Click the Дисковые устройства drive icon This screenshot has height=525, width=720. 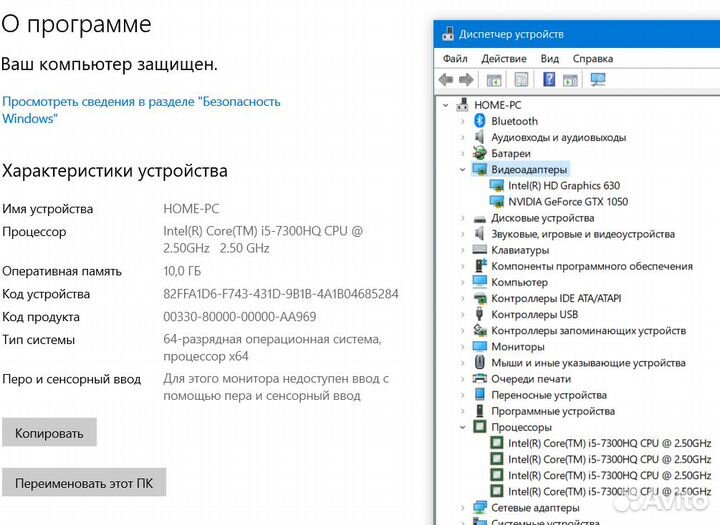[x=479, y=219]
